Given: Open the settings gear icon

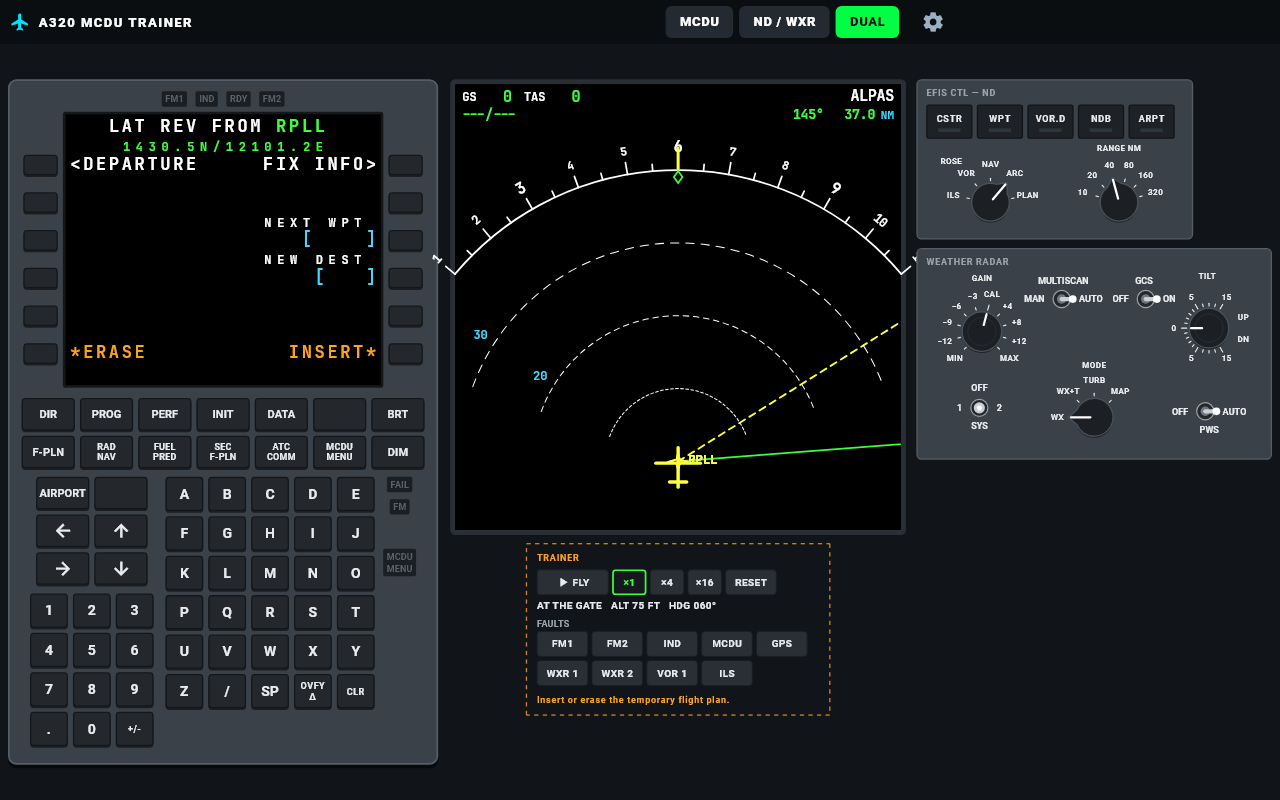Looking at the screenshot, I should click(x=933, y=22).
